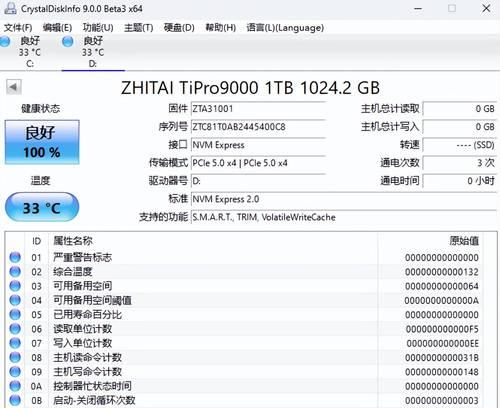Maximize the CrystalDiskInfo window
The width and height of the screenshot is (500, 408).
(452, 8)
